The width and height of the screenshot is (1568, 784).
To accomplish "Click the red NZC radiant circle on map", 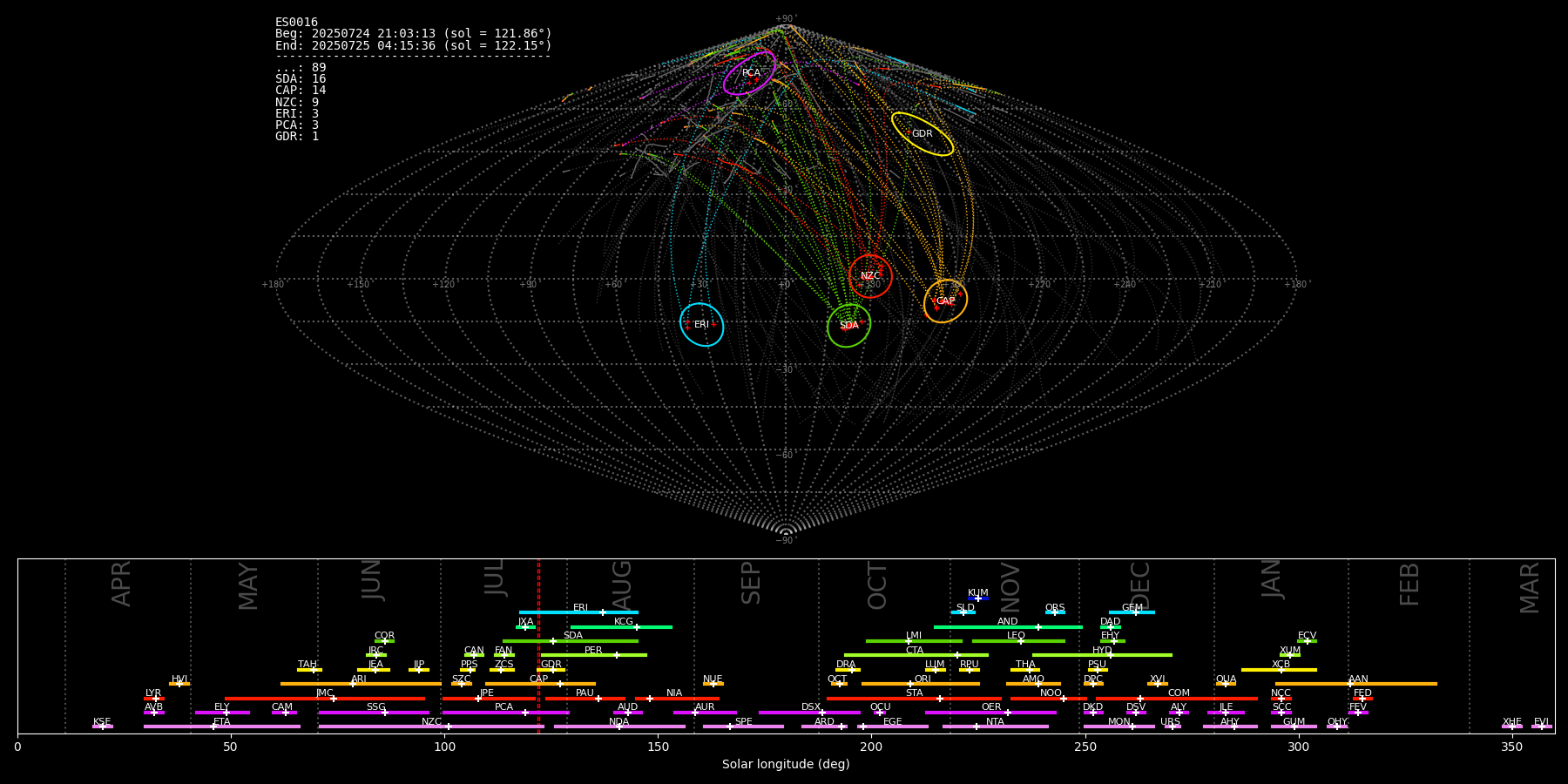I will [x=870, y=276].
